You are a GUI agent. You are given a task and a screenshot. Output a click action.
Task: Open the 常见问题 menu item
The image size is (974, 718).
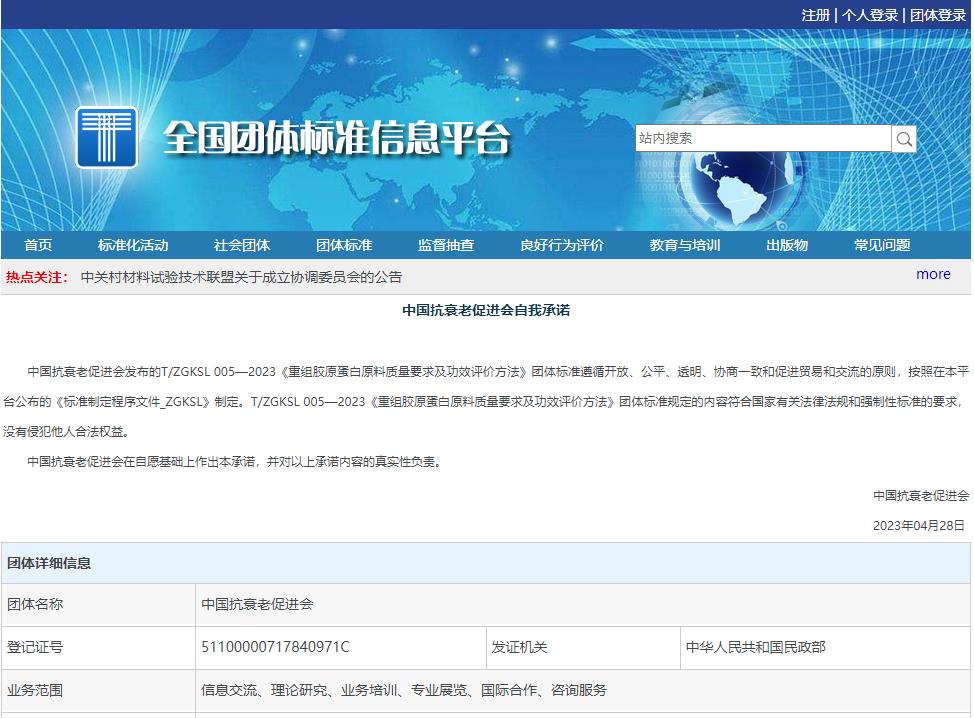882,246
